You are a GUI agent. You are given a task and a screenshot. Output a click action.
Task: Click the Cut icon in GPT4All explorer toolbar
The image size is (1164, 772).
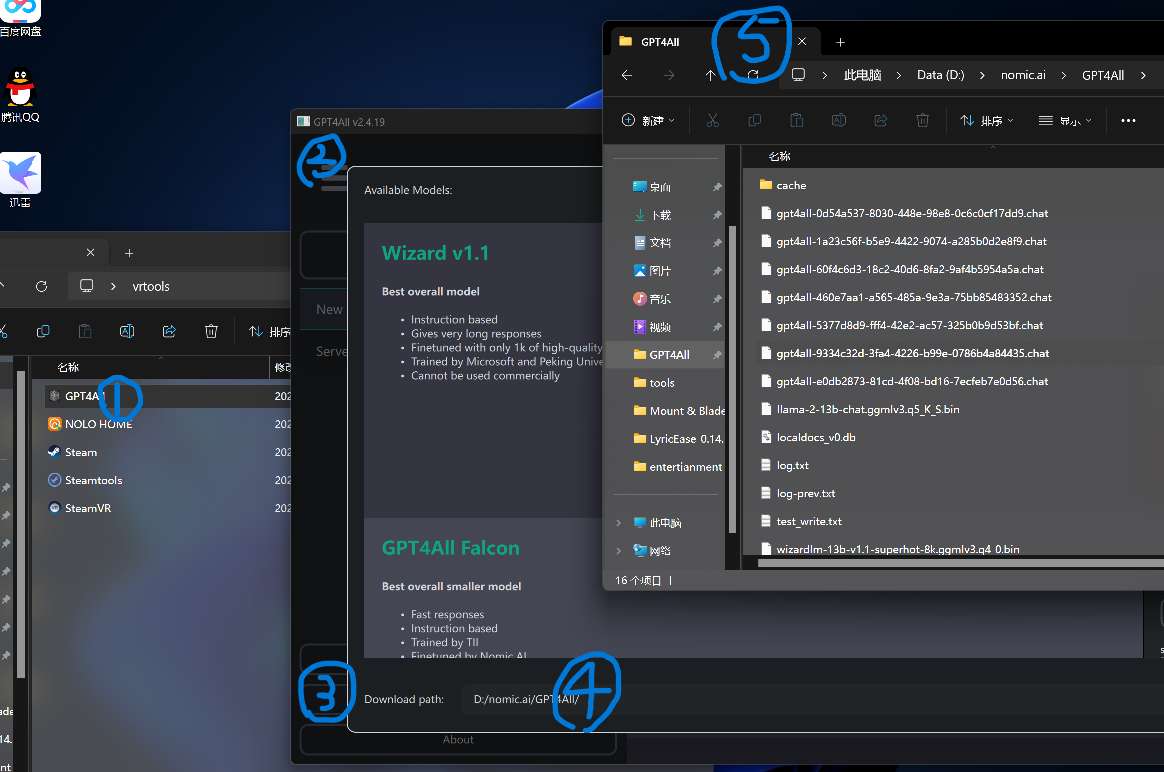(x=713, y=120)
